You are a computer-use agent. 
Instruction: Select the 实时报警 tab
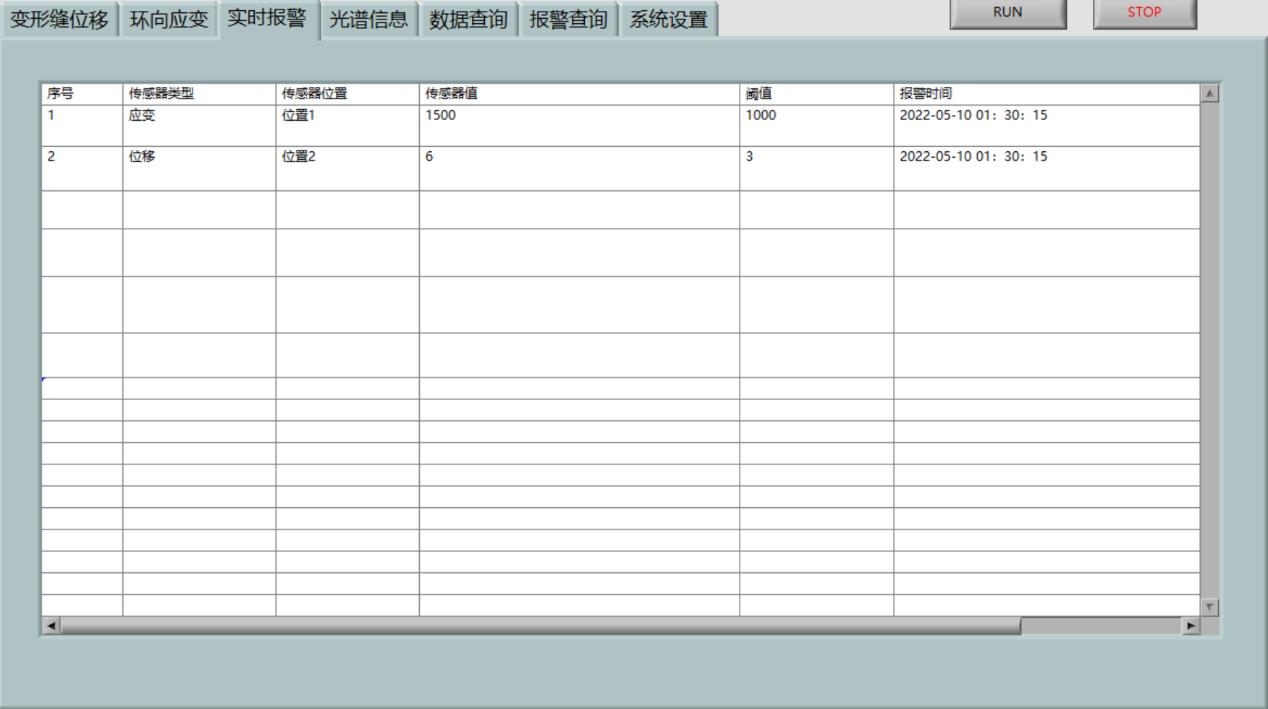coord(267,19)
